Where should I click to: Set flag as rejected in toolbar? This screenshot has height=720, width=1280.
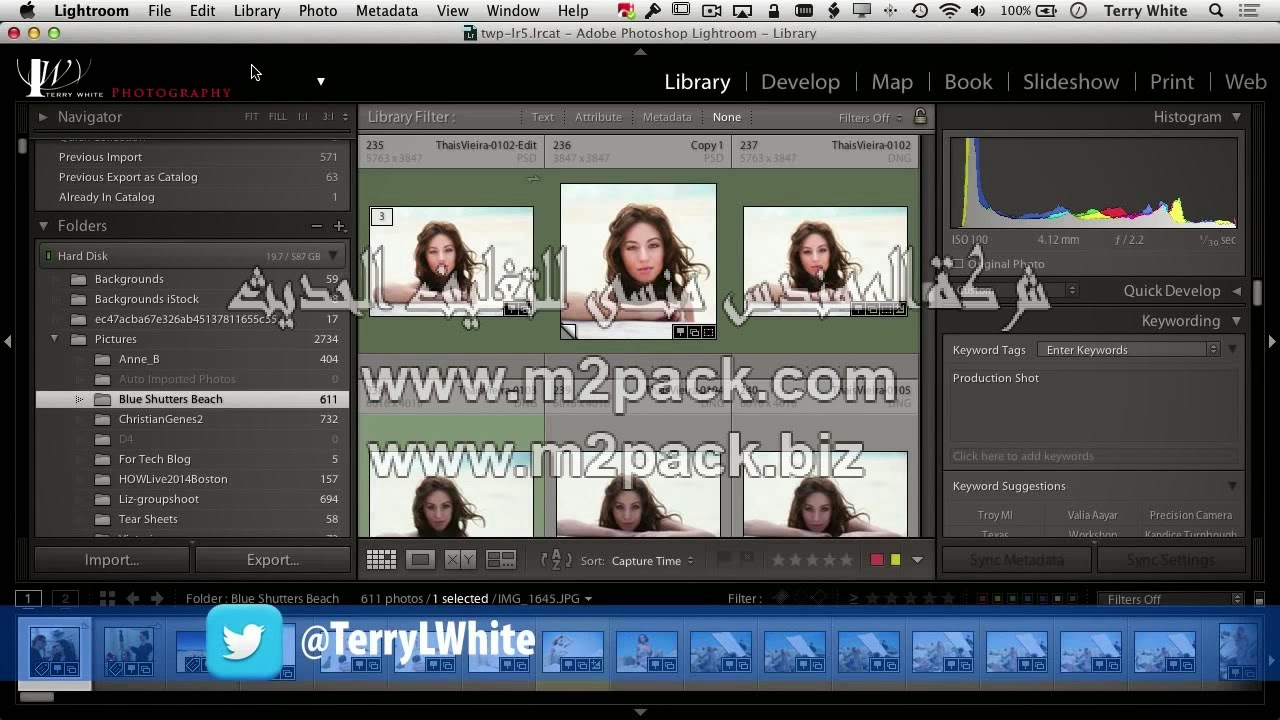coord(746,559)
